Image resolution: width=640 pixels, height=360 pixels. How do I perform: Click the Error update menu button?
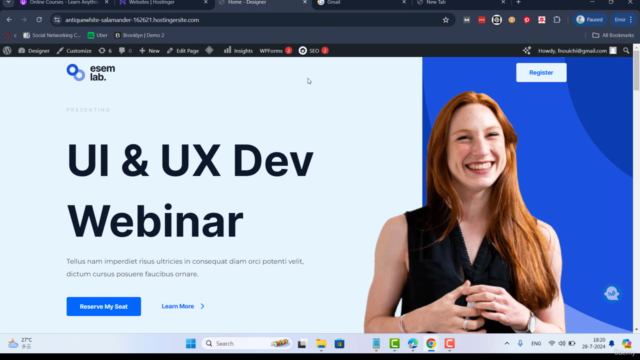click(623, 20)
